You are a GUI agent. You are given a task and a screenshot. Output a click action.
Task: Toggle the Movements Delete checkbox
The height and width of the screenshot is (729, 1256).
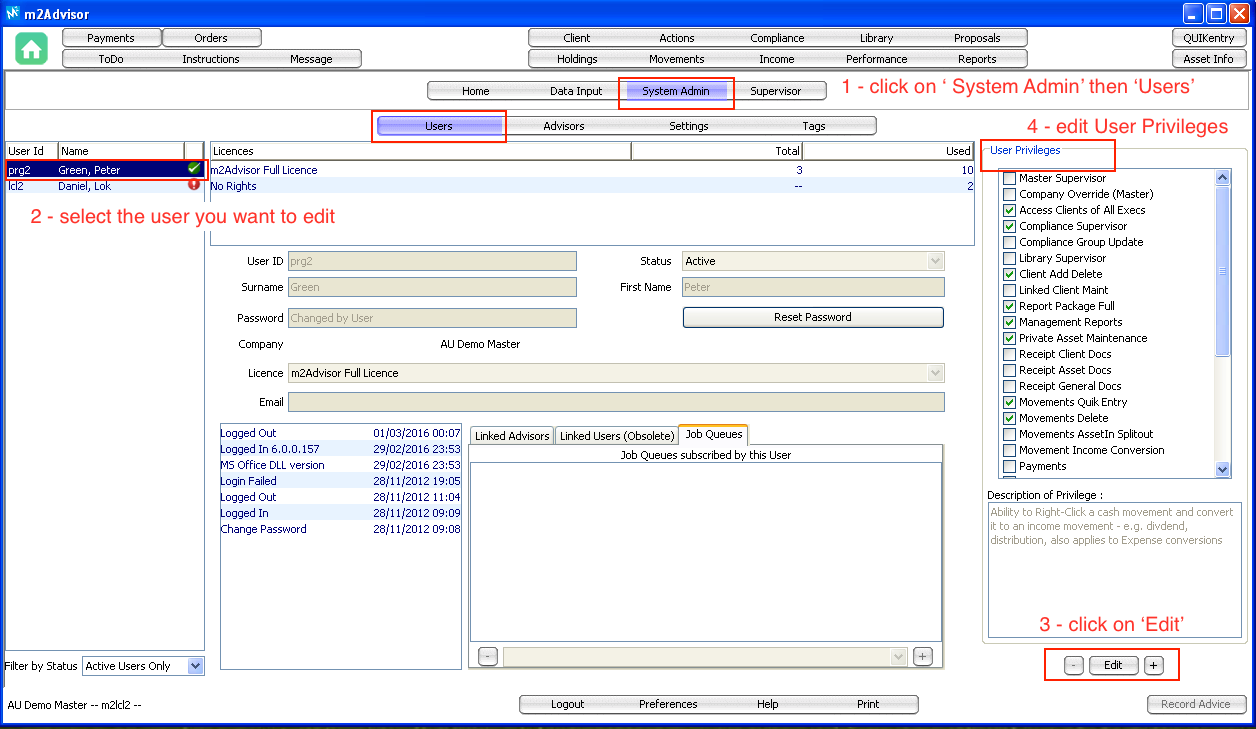(1010, 418)
